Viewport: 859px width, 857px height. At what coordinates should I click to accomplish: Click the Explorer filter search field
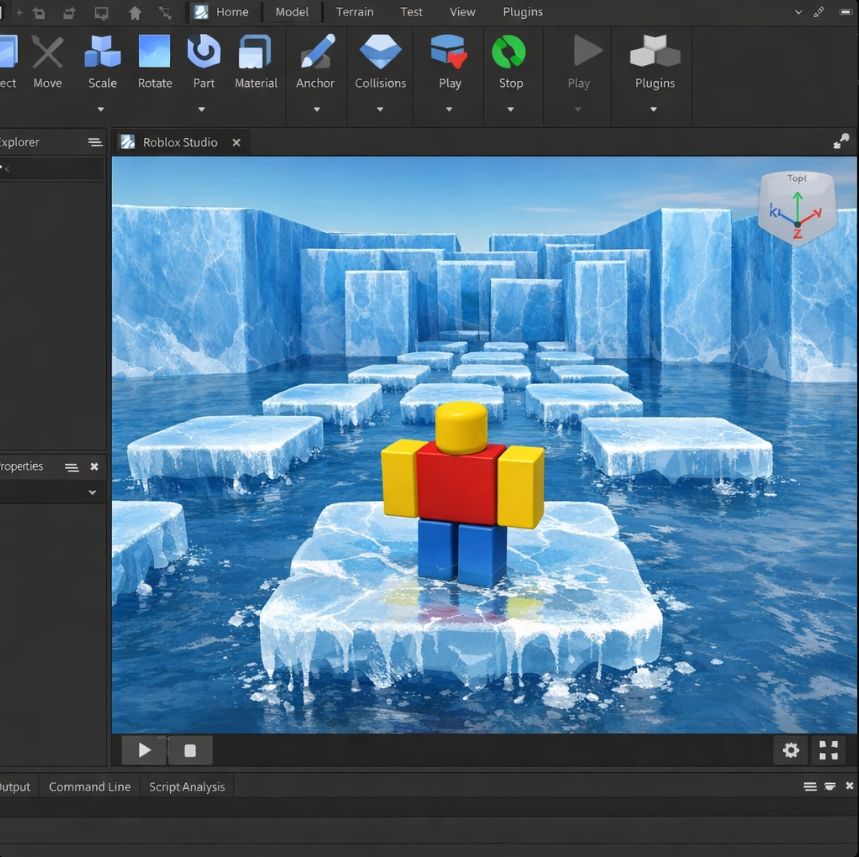pyautogui.click(x=52, y=169)
